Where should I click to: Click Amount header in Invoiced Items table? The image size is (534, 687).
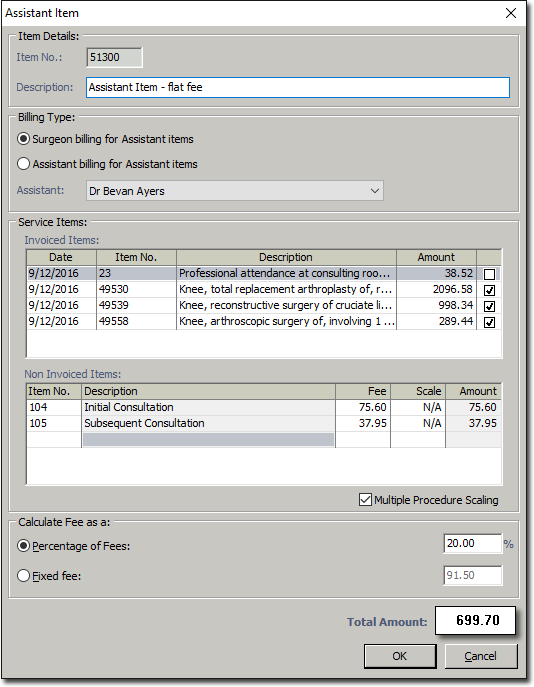(x=436, y=257)
